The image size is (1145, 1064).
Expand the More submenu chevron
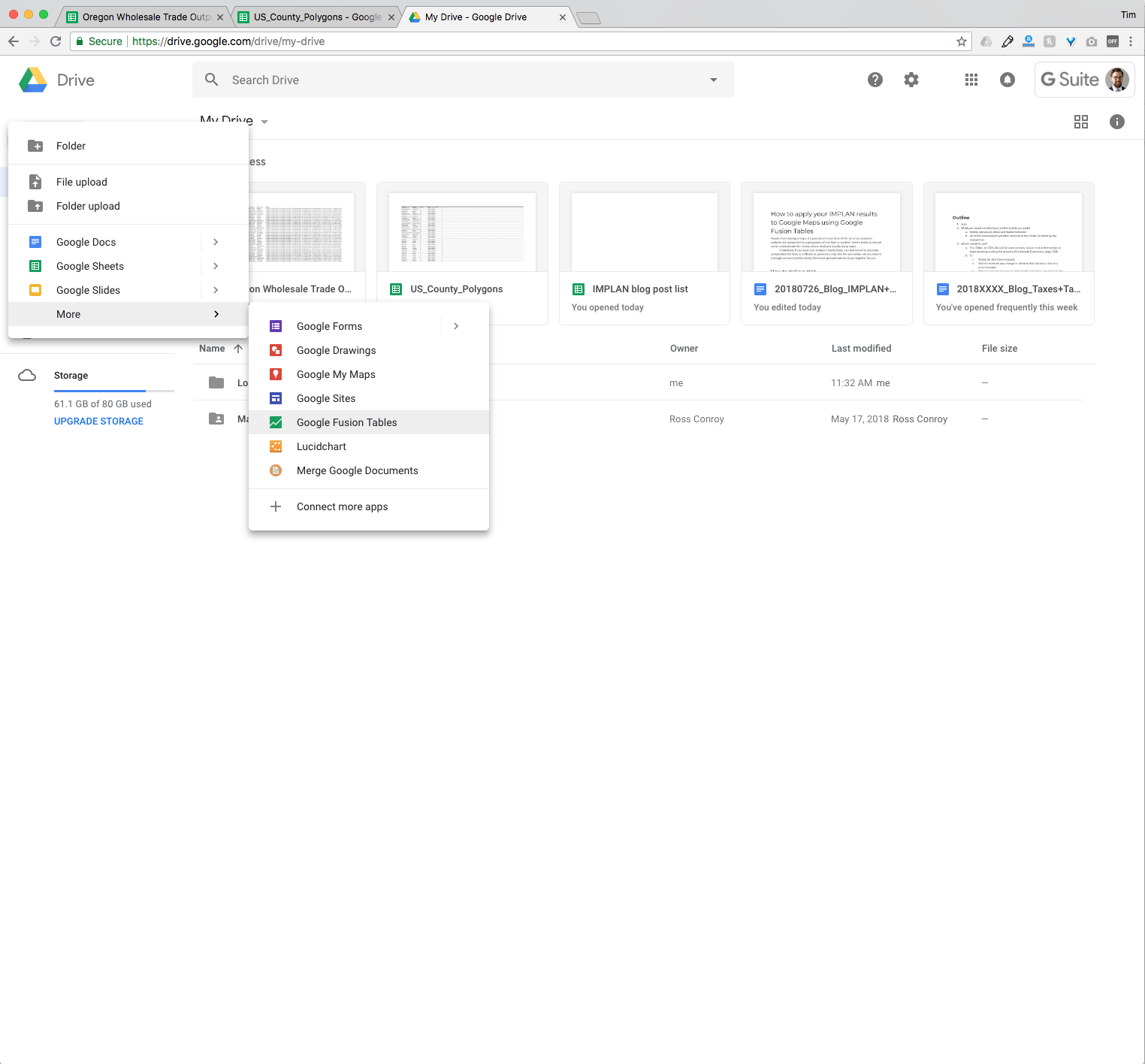click(x=216, y=314)
